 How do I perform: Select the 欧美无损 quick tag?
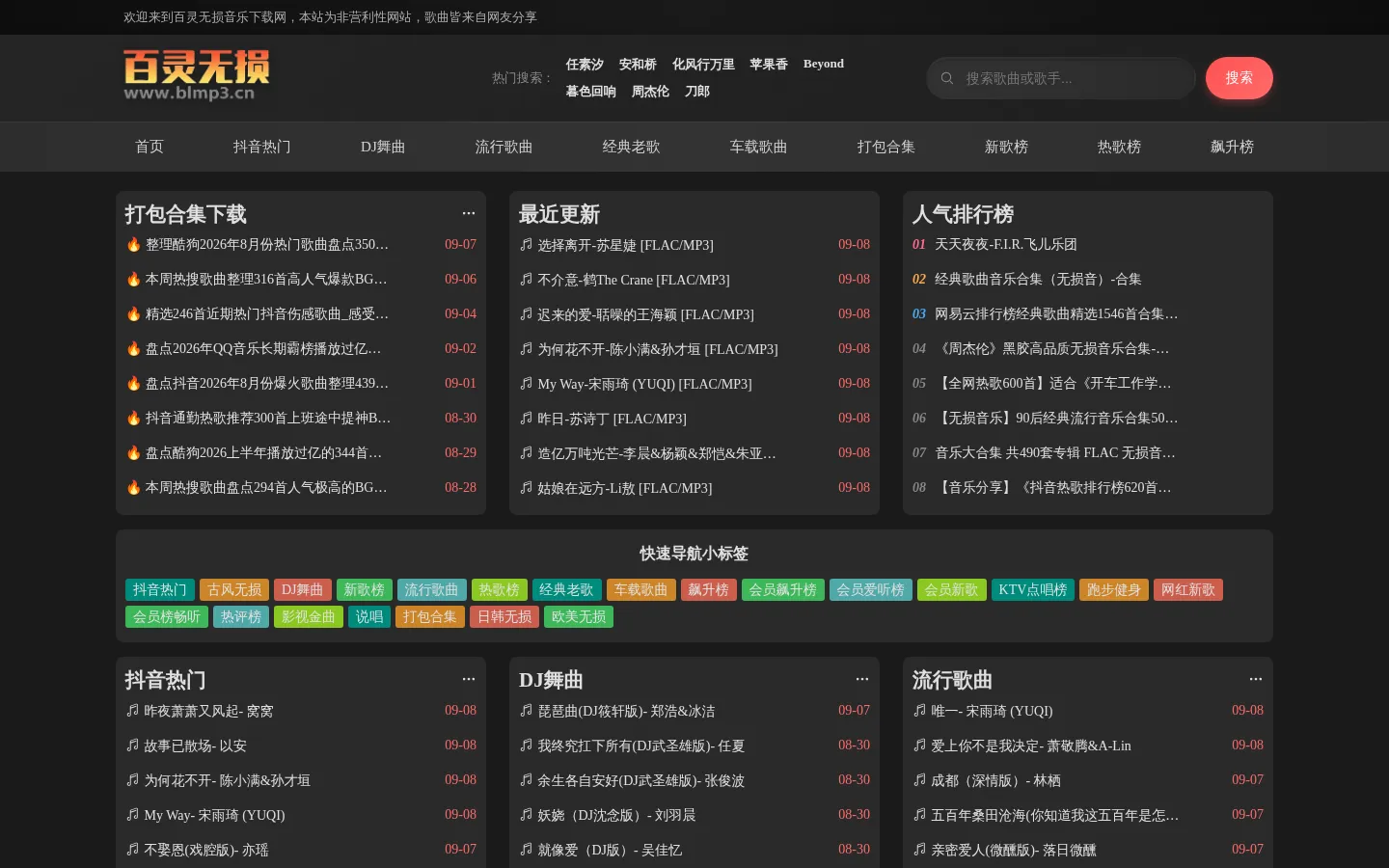tap(579, 616)
